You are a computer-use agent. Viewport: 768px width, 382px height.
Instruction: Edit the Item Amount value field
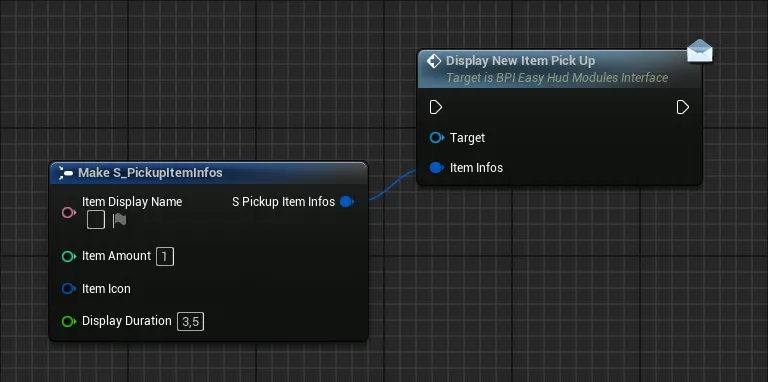[x=165, y=256]
